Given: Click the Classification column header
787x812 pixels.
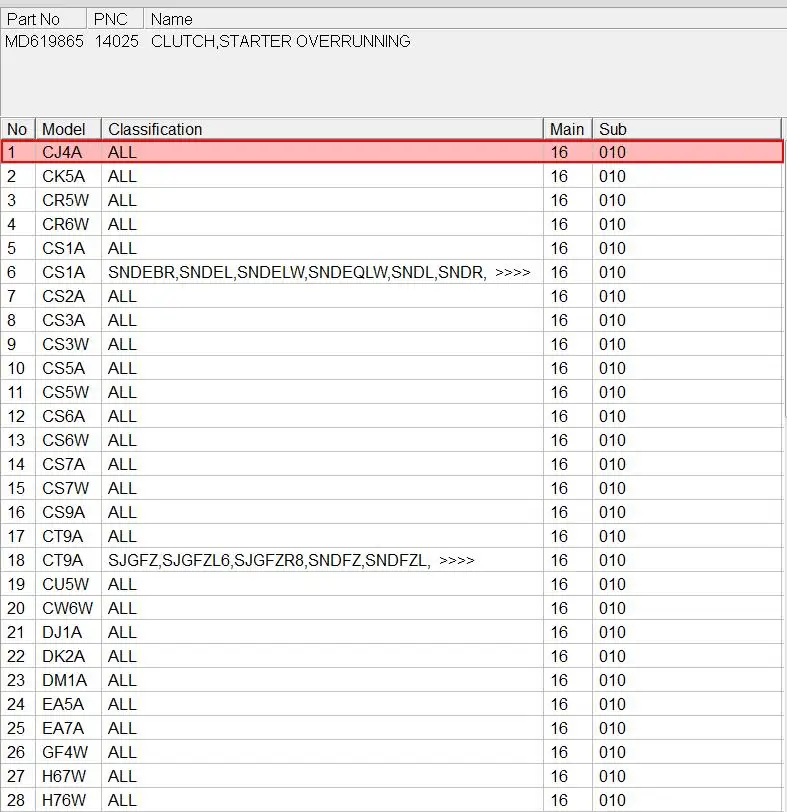Looking at the screenshot, I should (322, 129).
